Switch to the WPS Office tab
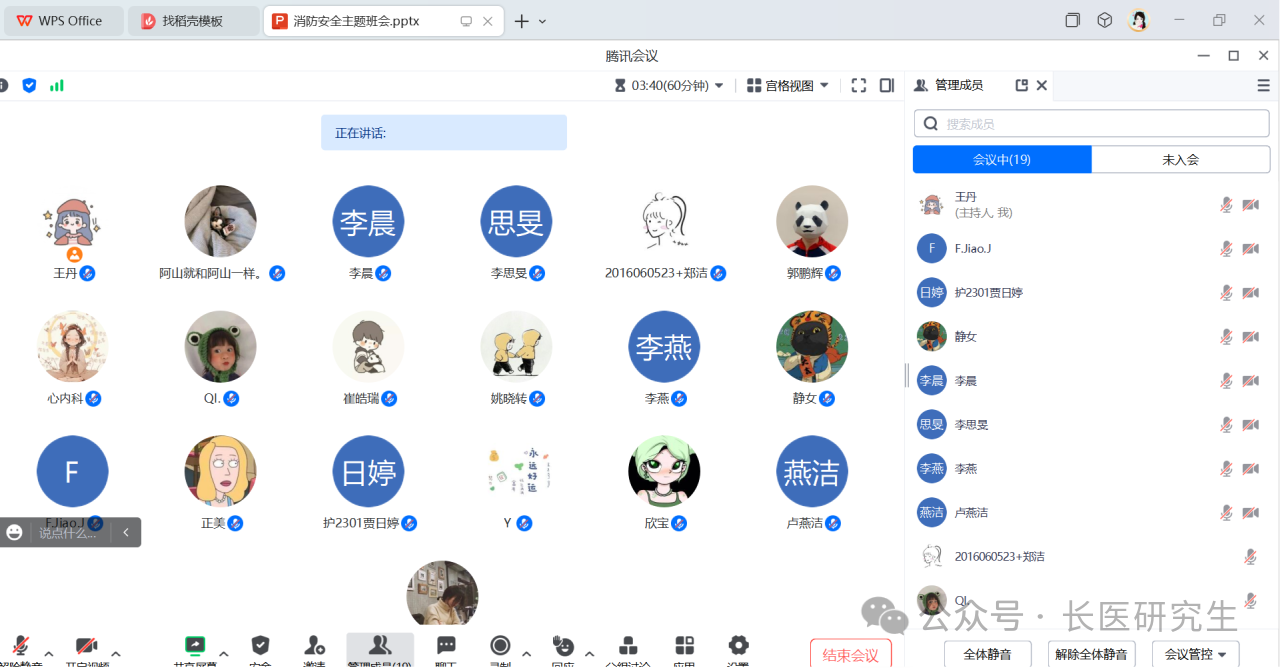The width and height of the screenshot is (1280, 668). 63,21
